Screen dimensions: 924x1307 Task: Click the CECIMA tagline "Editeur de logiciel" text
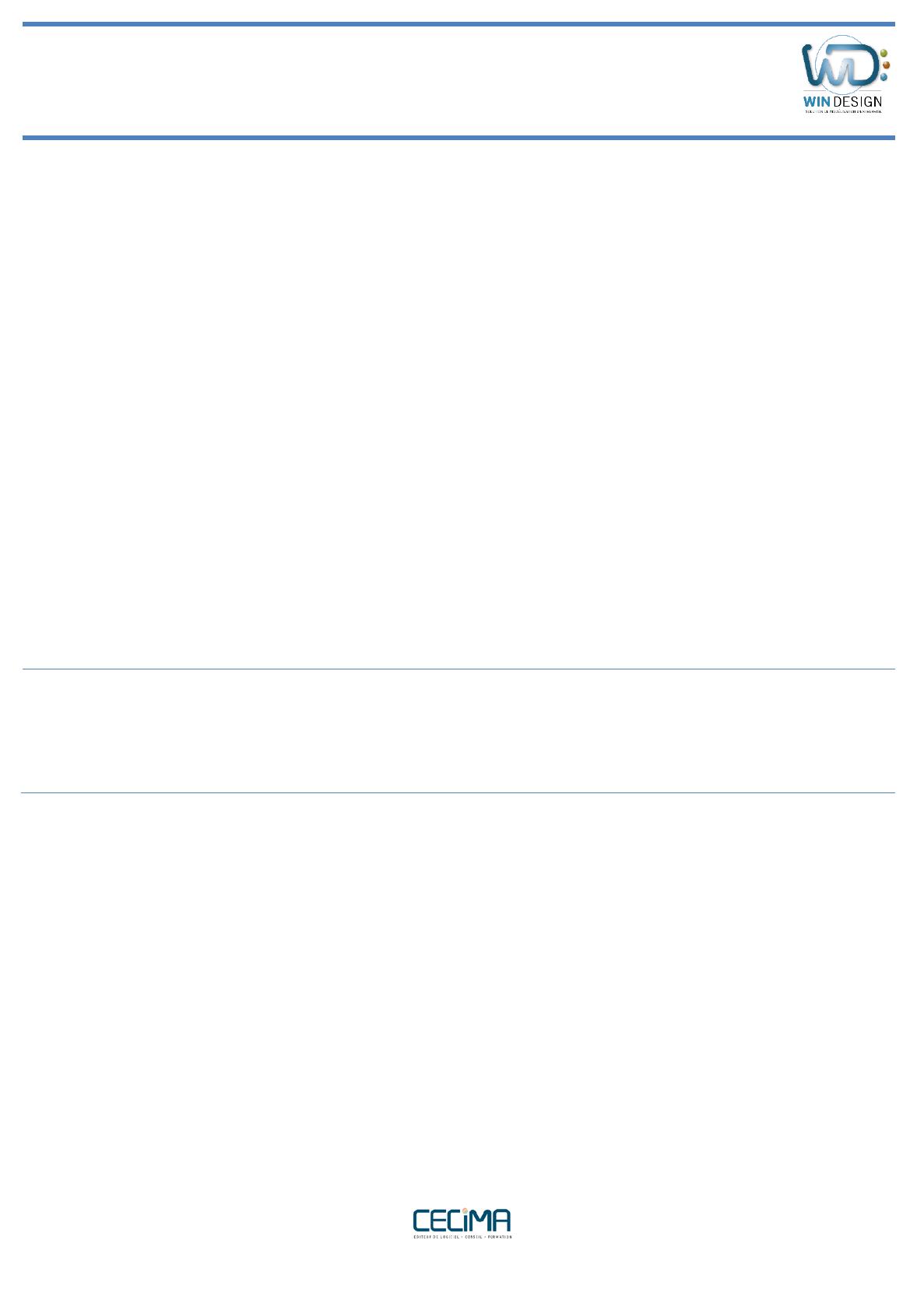(436, 1237)
